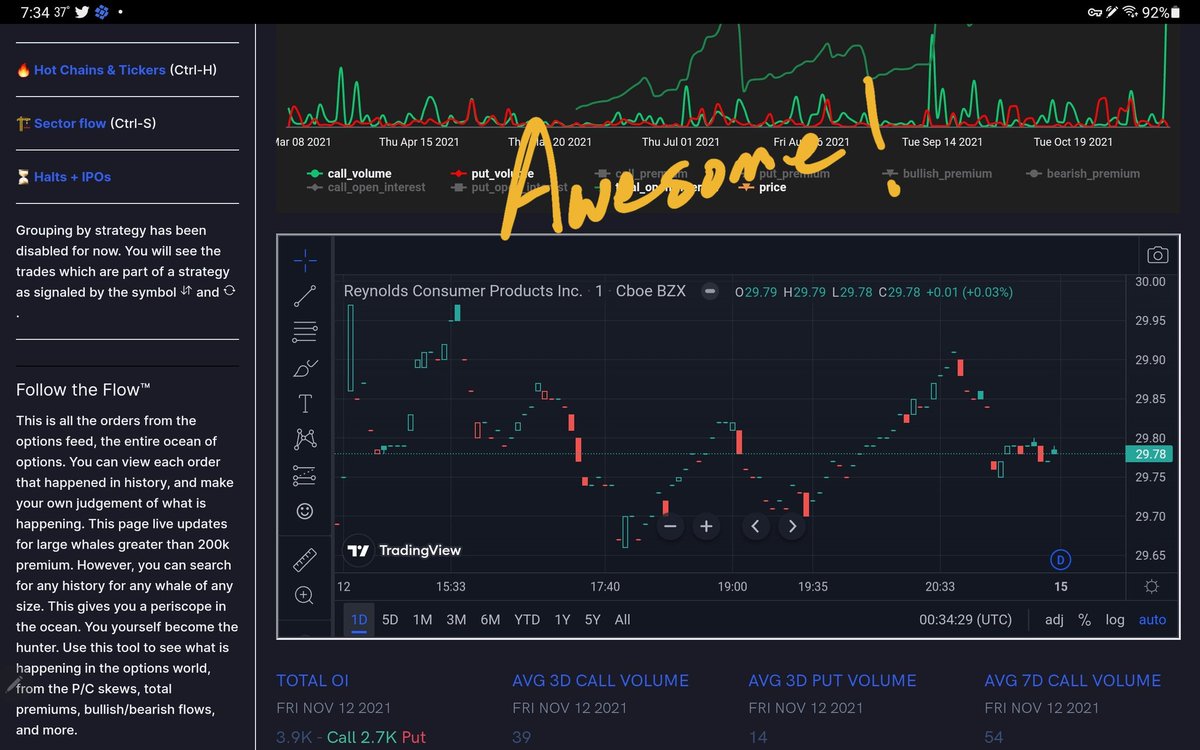Screen dimensions: 1200x750
Task: Toggle auto scale mode
Action: pos(1152,619)
